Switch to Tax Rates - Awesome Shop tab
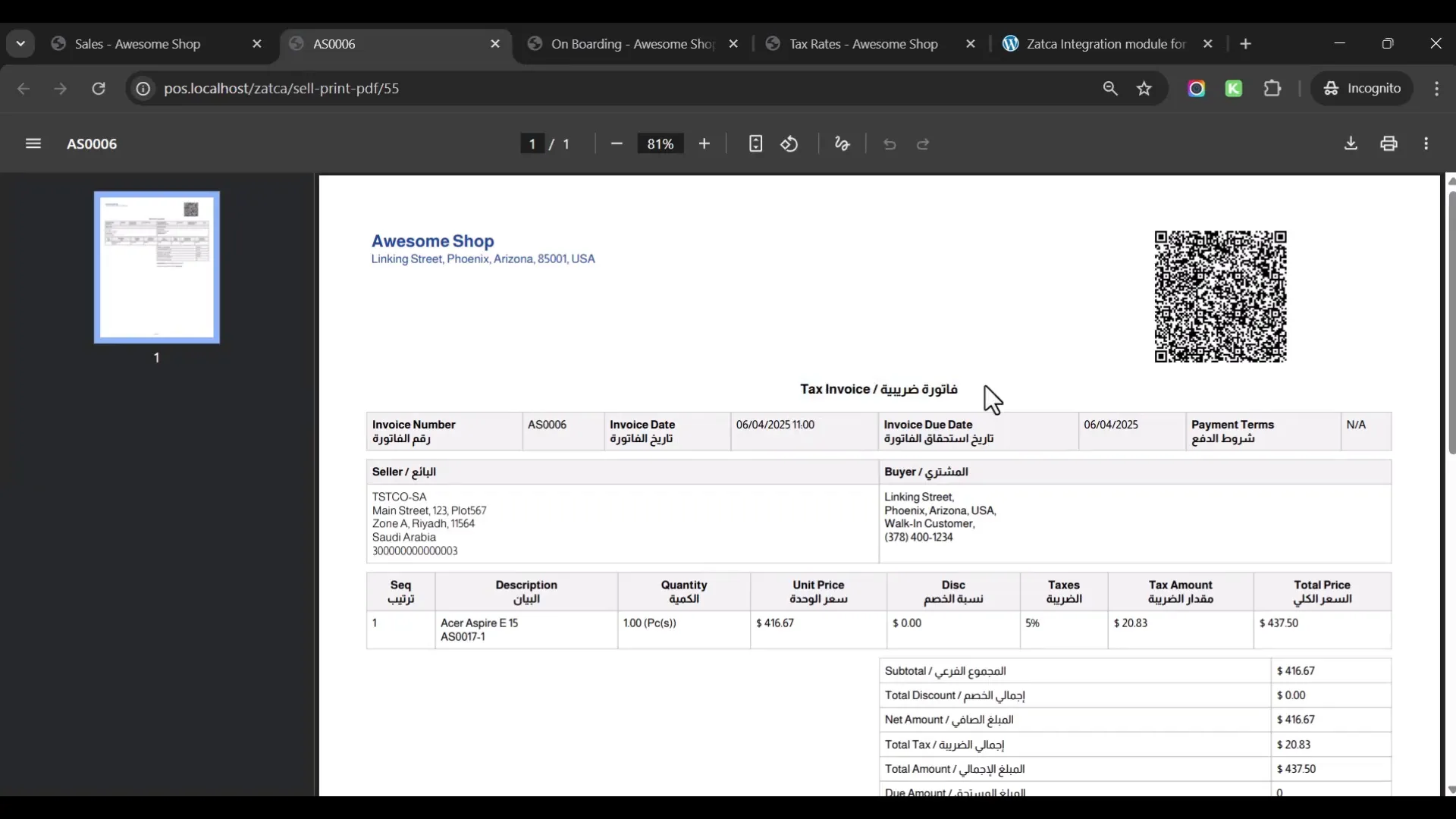The height and width of the screenshot is (819, 1456). [x=863, y=44]
